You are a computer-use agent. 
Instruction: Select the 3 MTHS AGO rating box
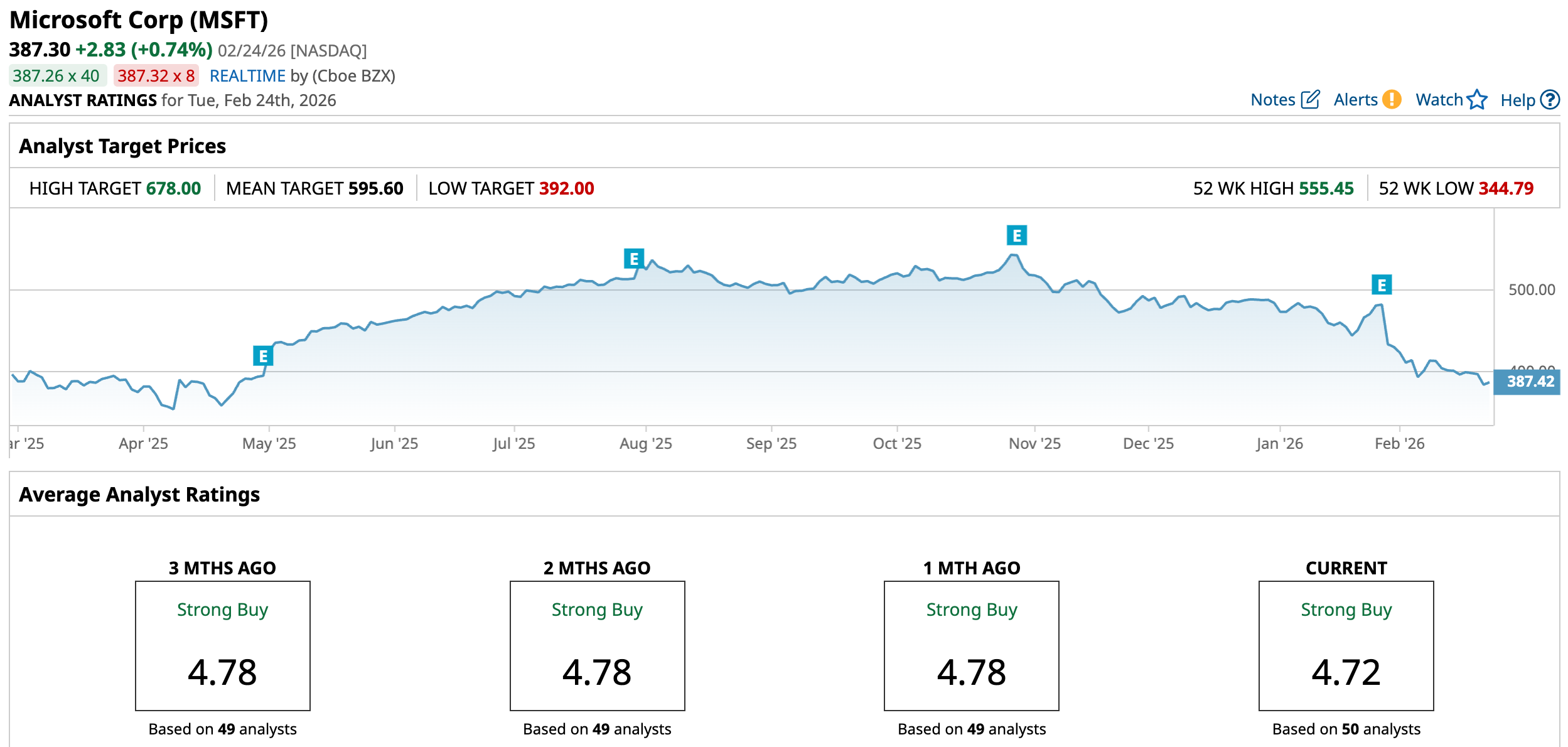[222, 645]
